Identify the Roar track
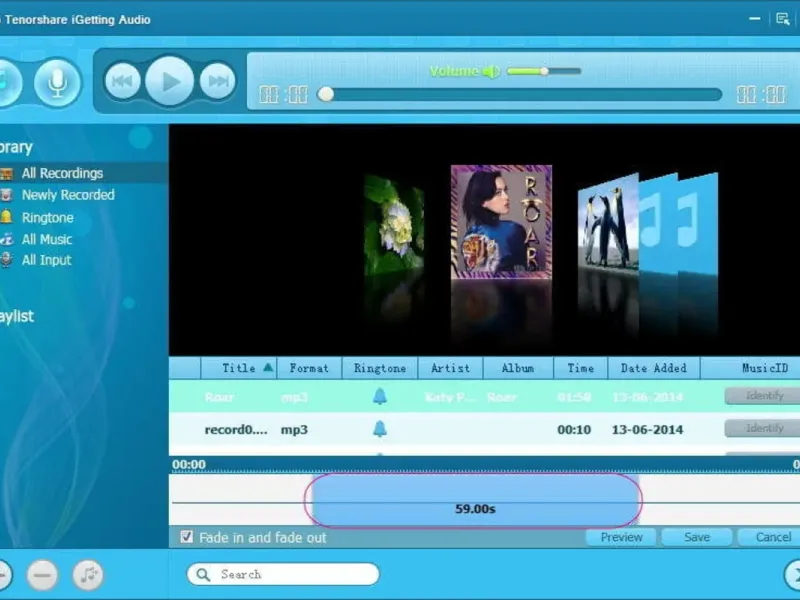Screen dimensions: 800x600 pos(763,396)
